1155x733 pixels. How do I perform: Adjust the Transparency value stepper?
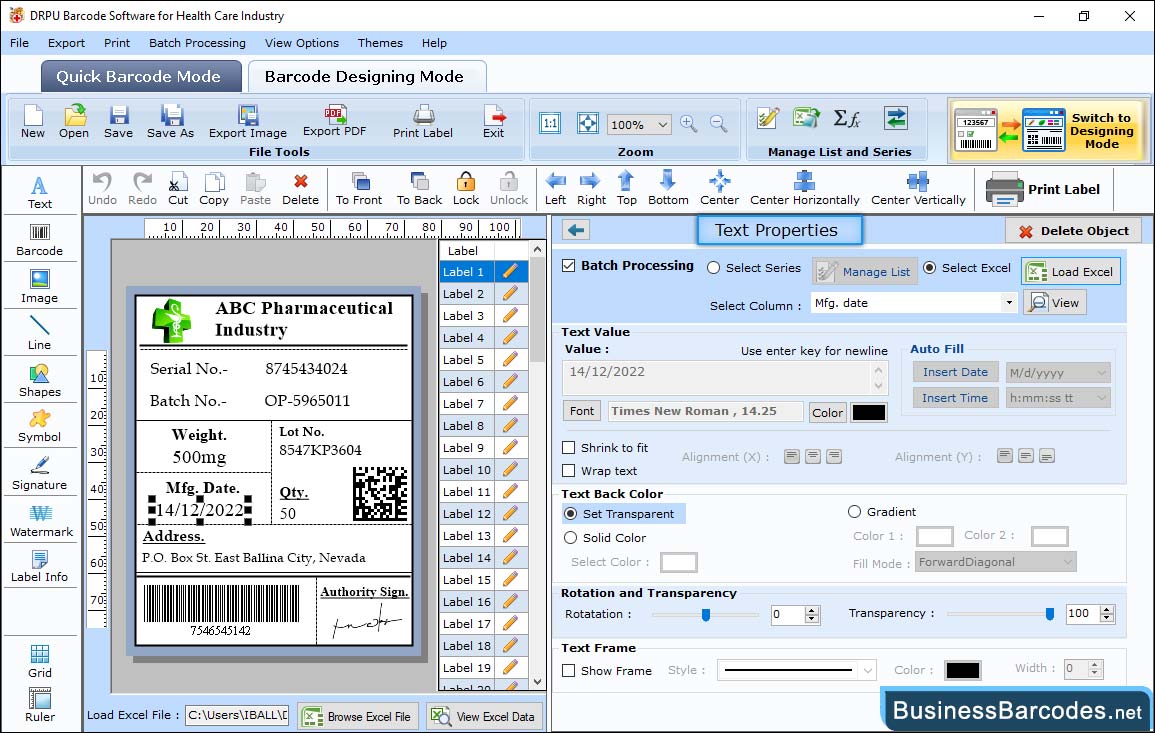pyautogui.click(x=1106, y=614)
